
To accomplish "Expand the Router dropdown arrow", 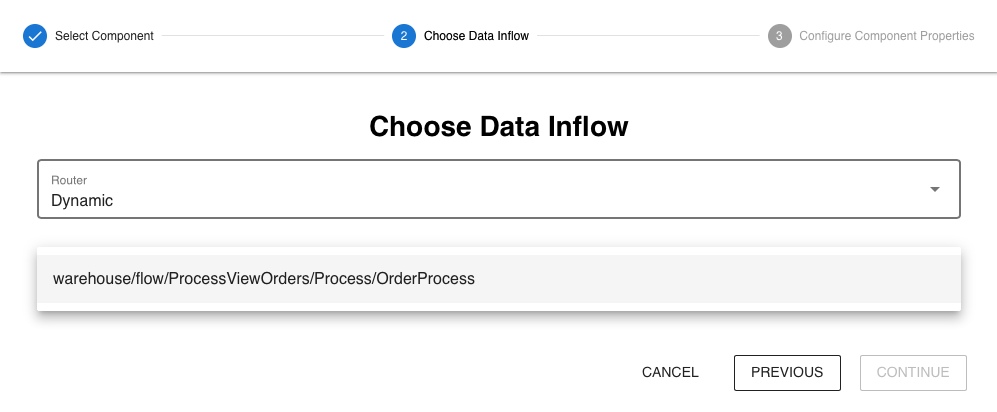I will pos(935,189).
